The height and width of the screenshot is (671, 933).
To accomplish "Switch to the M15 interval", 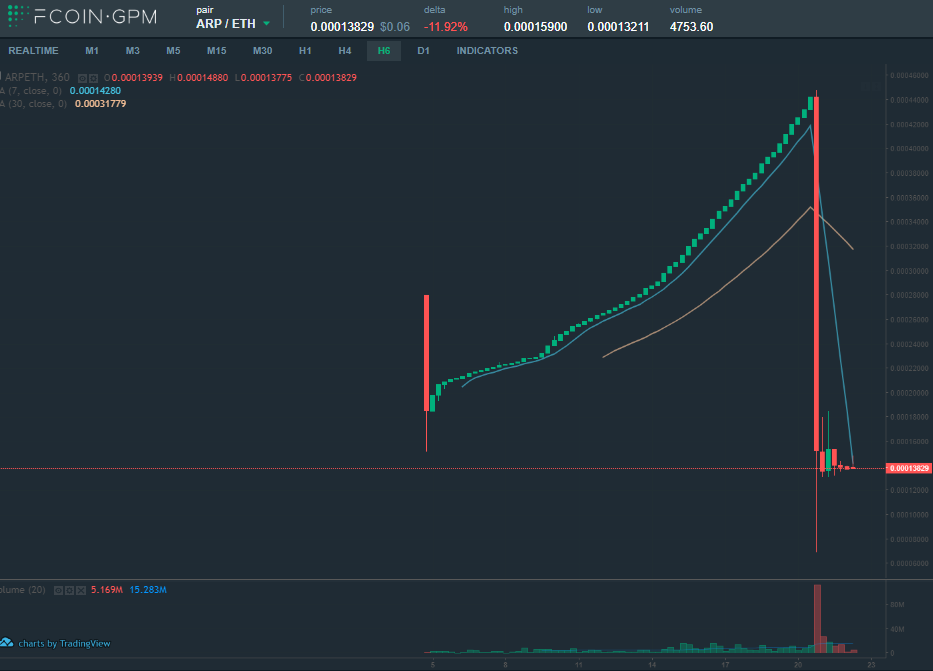I will pyautogui.click(x=217, y=51).
